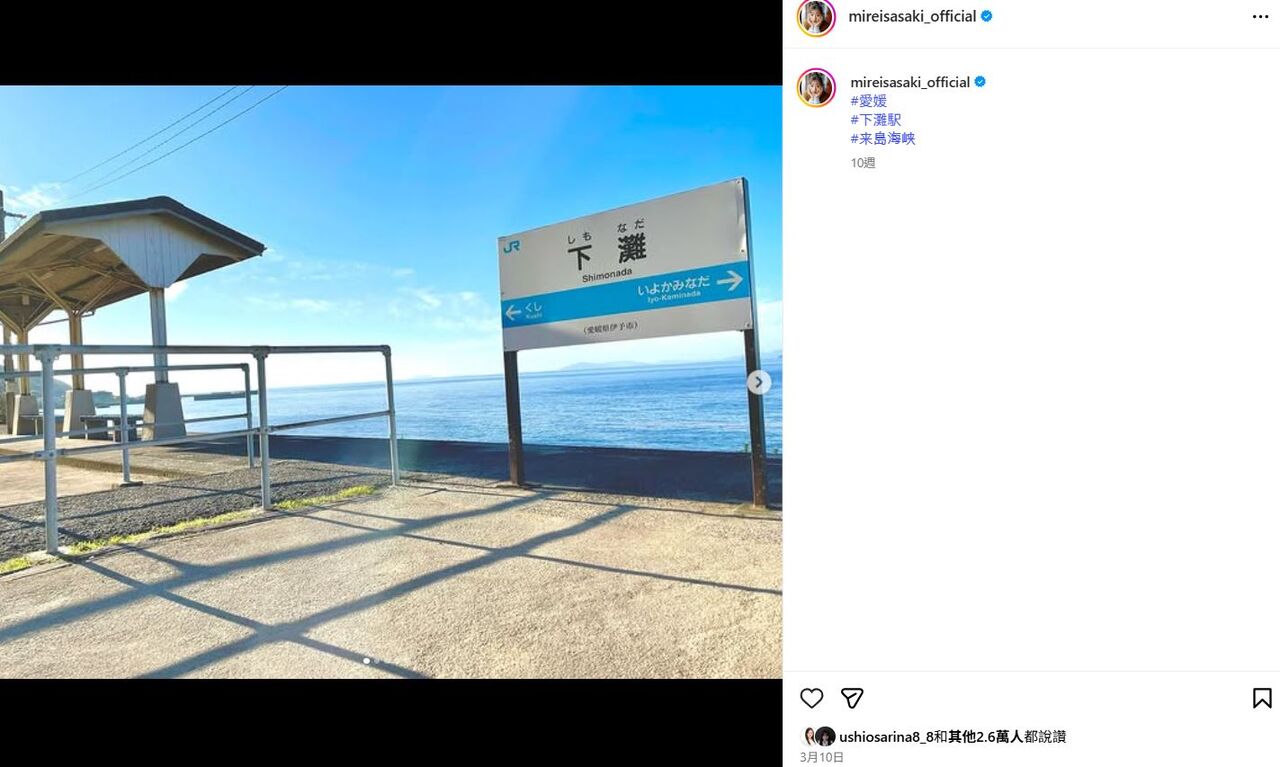1280x767 pixels.
Task: Select the second carousel dot indicator
Action: (x=377, y=661)
